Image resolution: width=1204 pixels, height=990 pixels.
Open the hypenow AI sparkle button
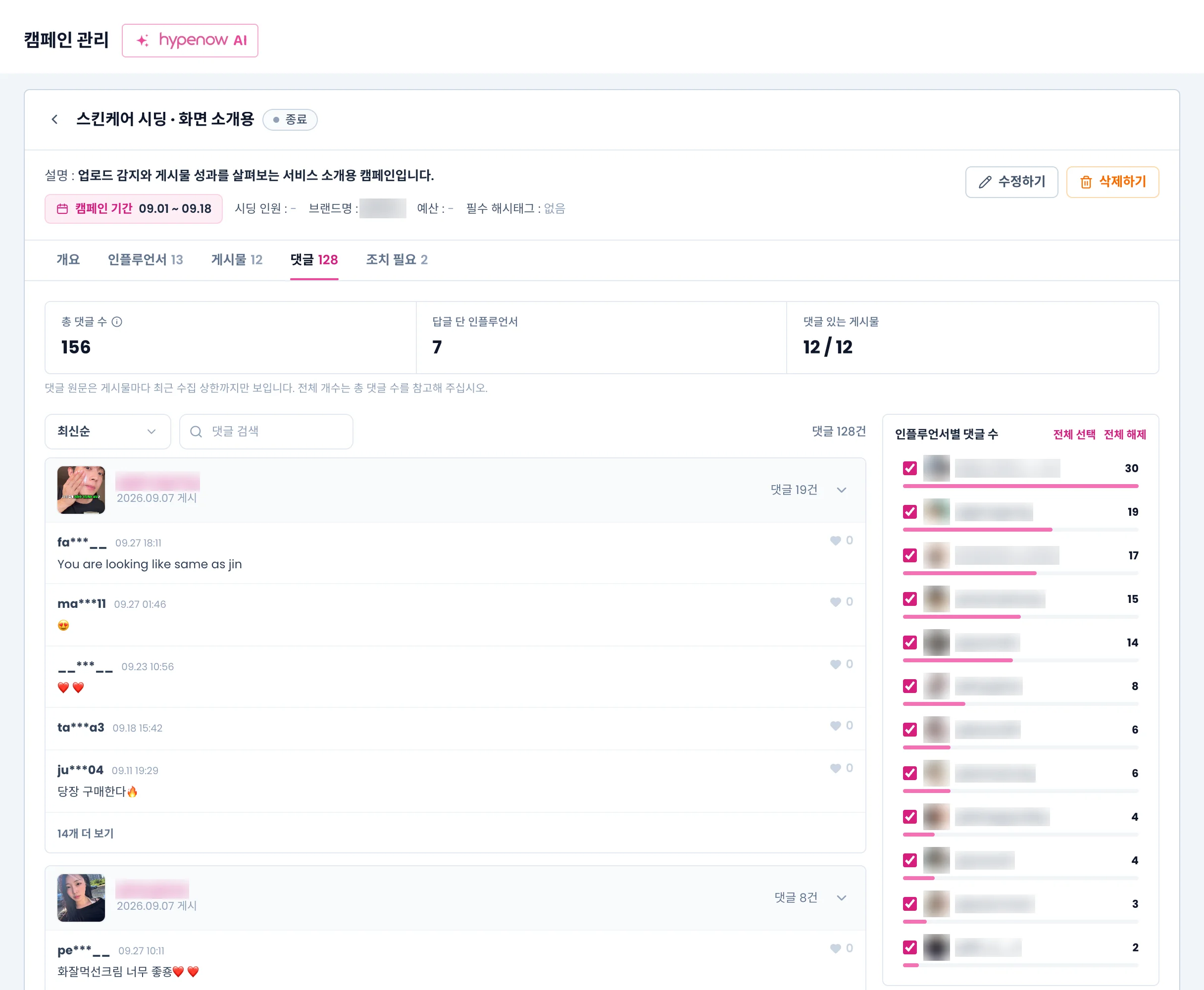[x=190, y=41]
